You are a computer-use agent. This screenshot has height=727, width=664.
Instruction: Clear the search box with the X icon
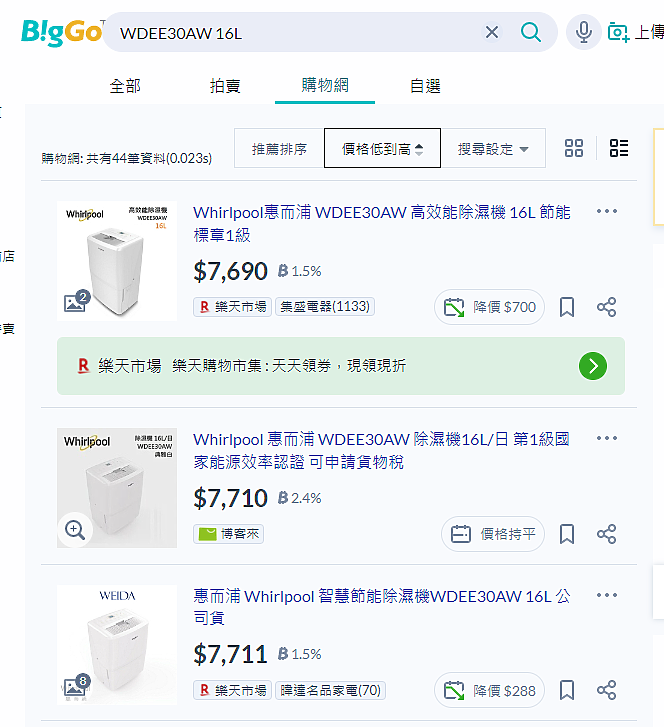tap(492, 32)
